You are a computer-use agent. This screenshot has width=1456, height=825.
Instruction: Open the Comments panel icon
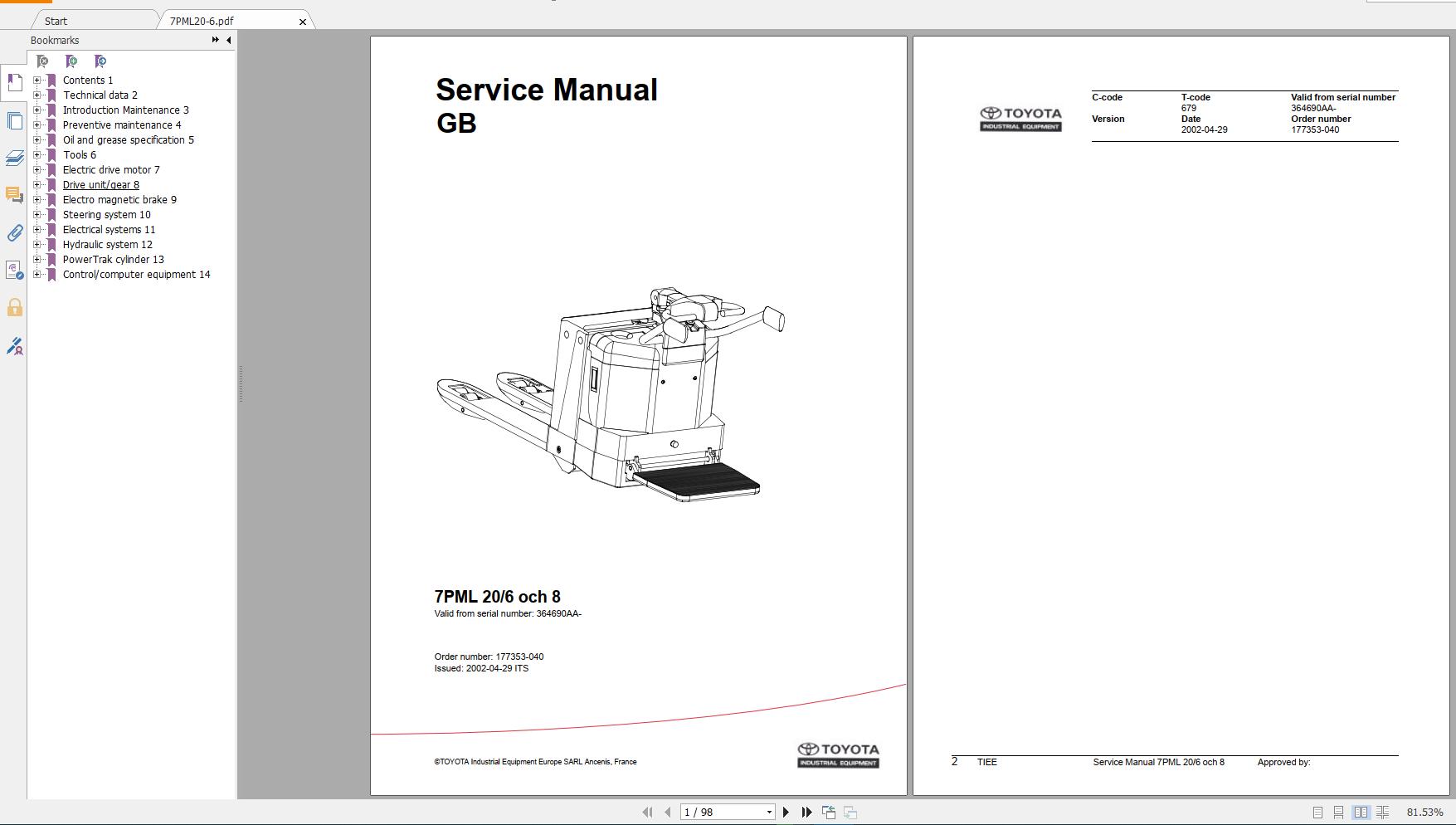point(14,195)
